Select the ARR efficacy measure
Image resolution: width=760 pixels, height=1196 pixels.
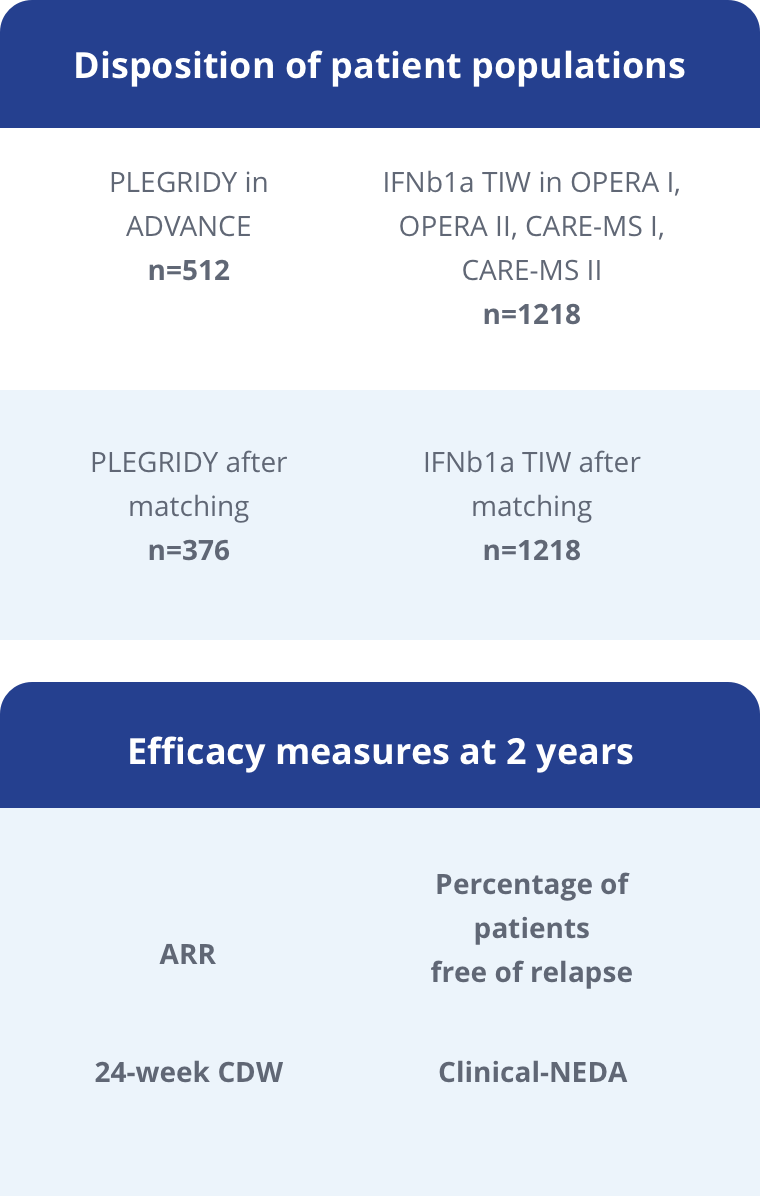coord(188,954)
